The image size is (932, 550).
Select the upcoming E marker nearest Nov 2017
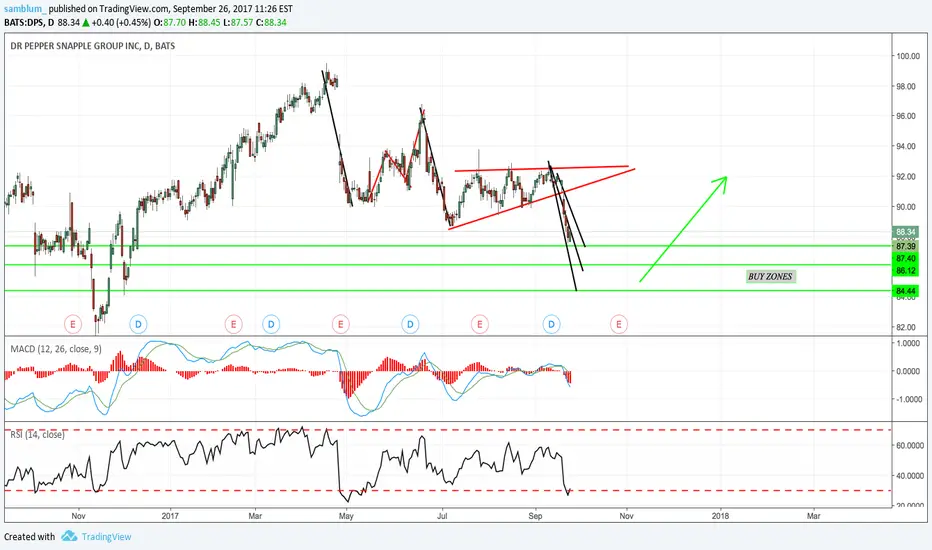point(619,324)
